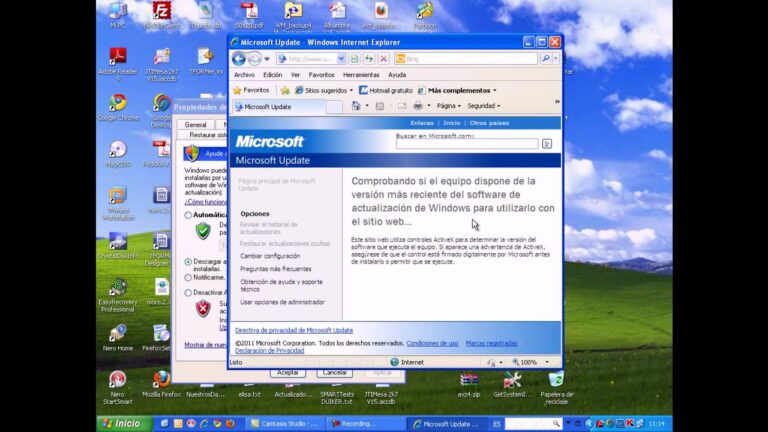This screenshot has width=768, height=432.
Task: Open Hotmail gratuito favorite link
Action: (x=386, y=91)
